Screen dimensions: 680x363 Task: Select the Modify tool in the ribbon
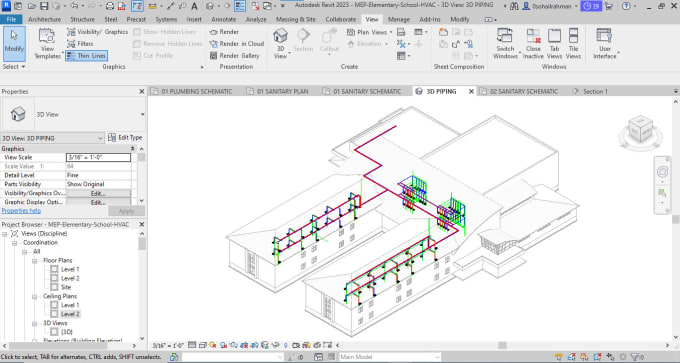(x=14, y=43)
